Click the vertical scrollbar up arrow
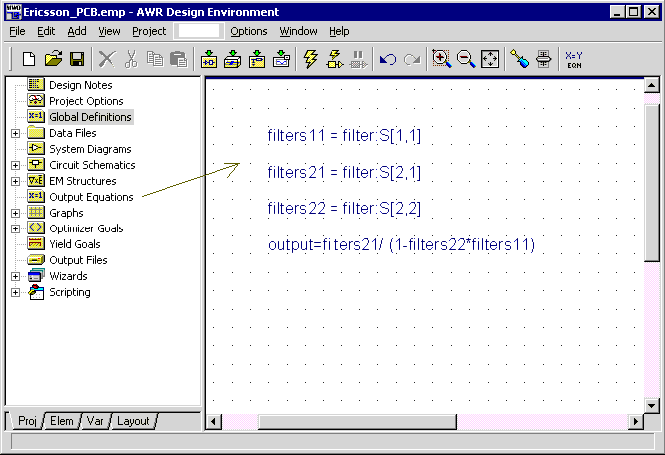The width and height of the screenshot is (665, 455). click(651, 85)
